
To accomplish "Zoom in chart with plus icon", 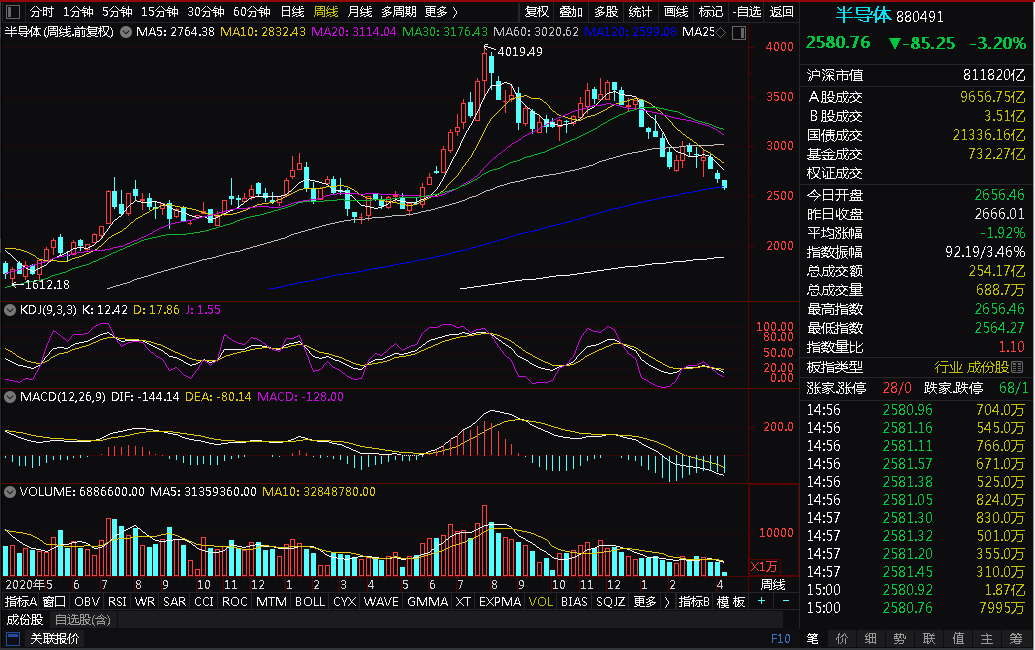I will pyautogui.click(x=762, y=601).
